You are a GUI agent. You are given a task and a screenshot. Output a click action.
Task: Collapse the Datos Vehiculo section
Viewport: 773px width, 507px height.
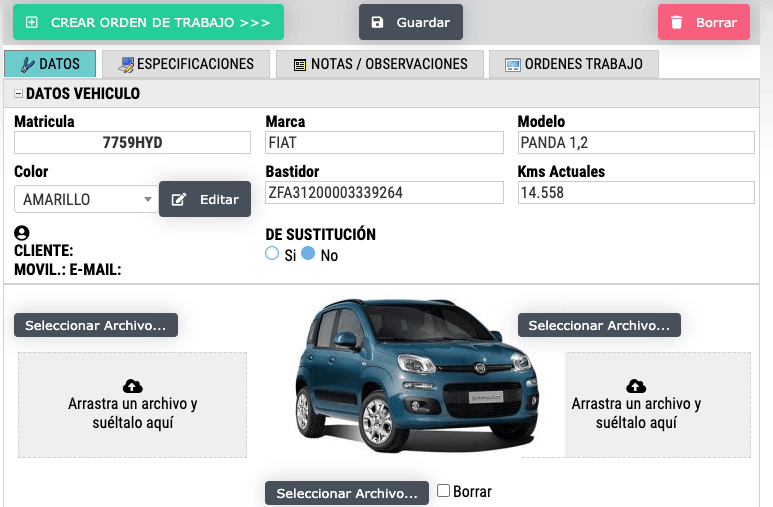click(x=18, y=94)
